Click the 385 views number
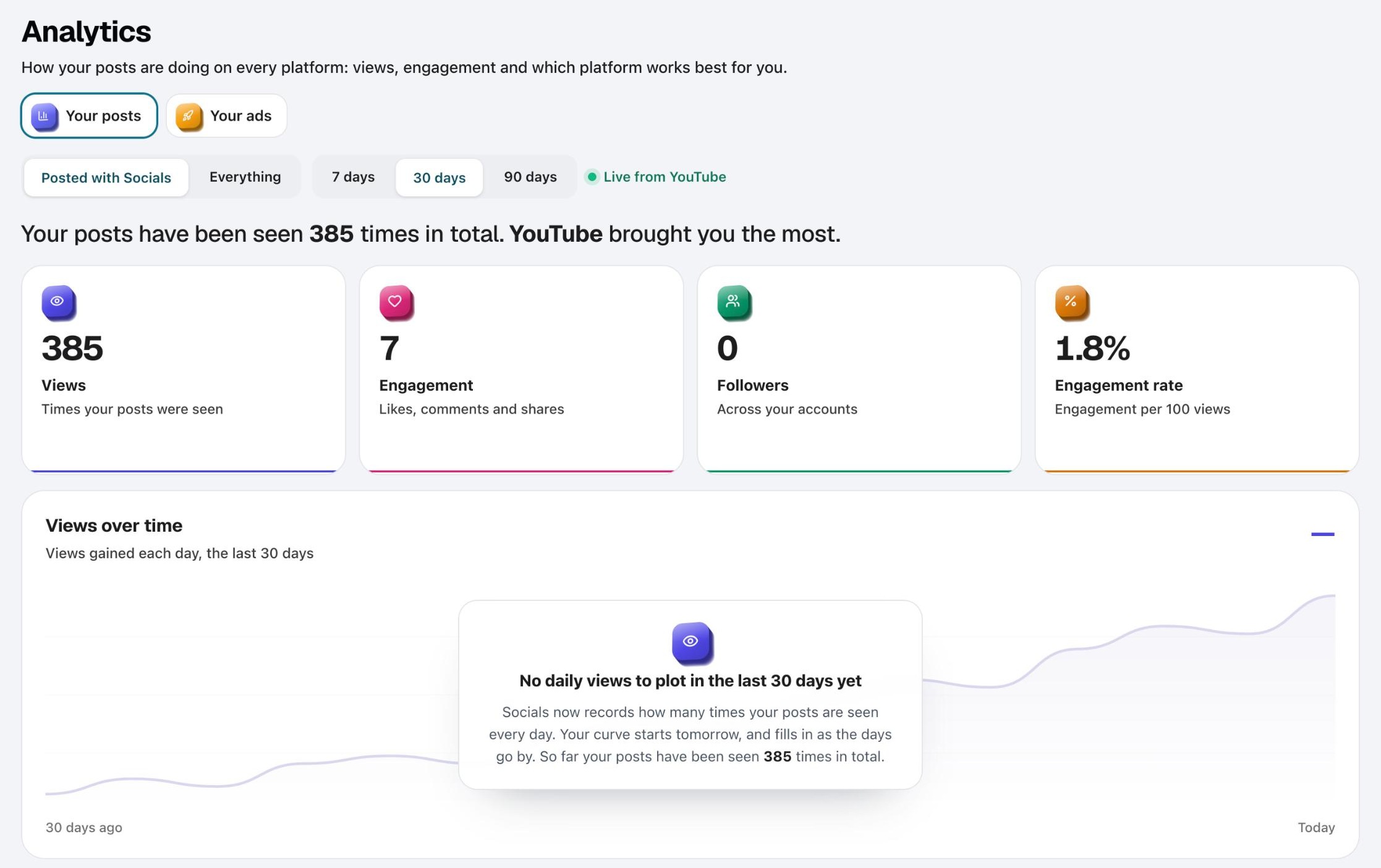Screen dimensions: 1381x868 pyautogui.click(x=72, y=348)
